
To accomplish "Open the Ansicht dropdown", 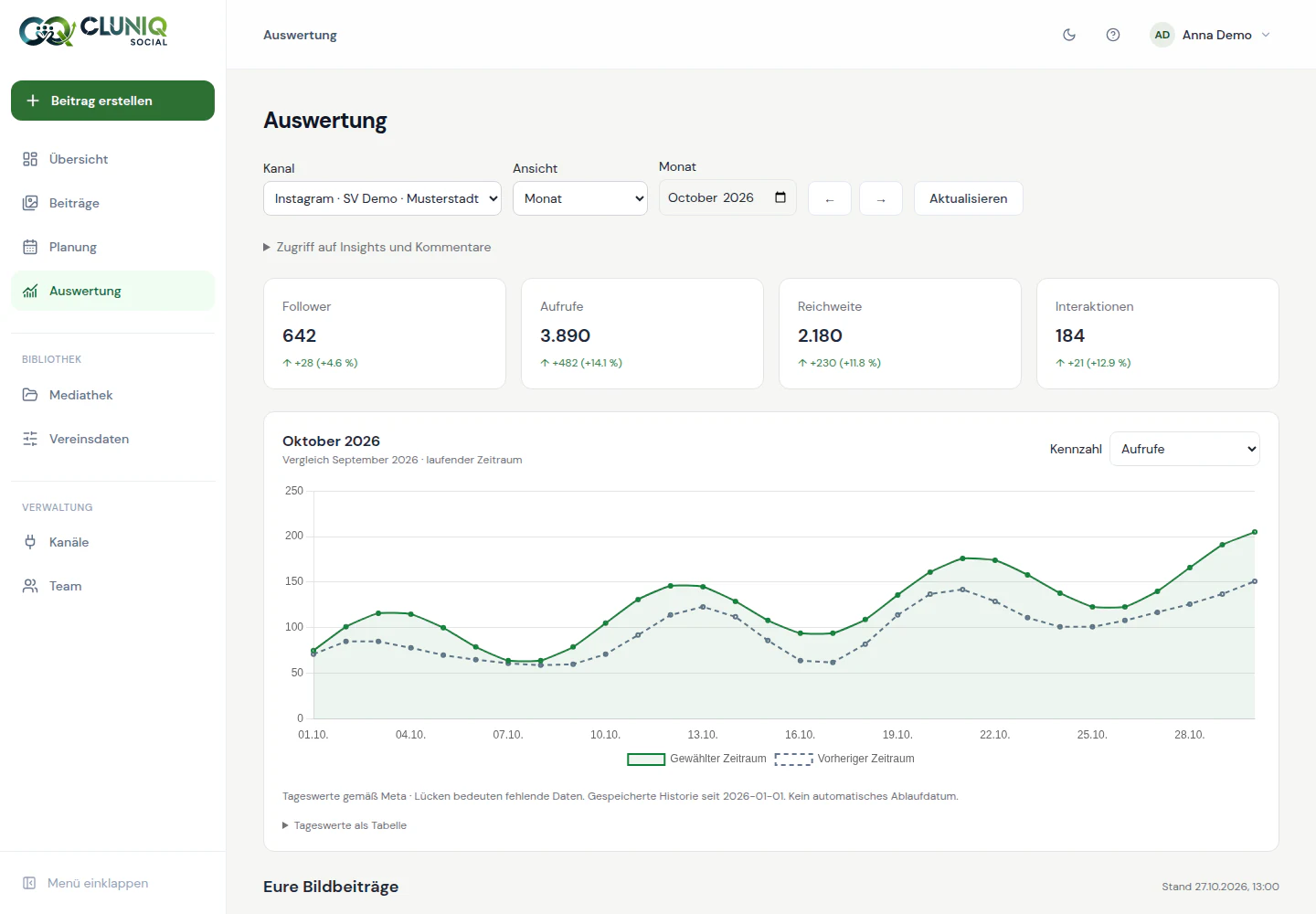I will coord(580,198).
